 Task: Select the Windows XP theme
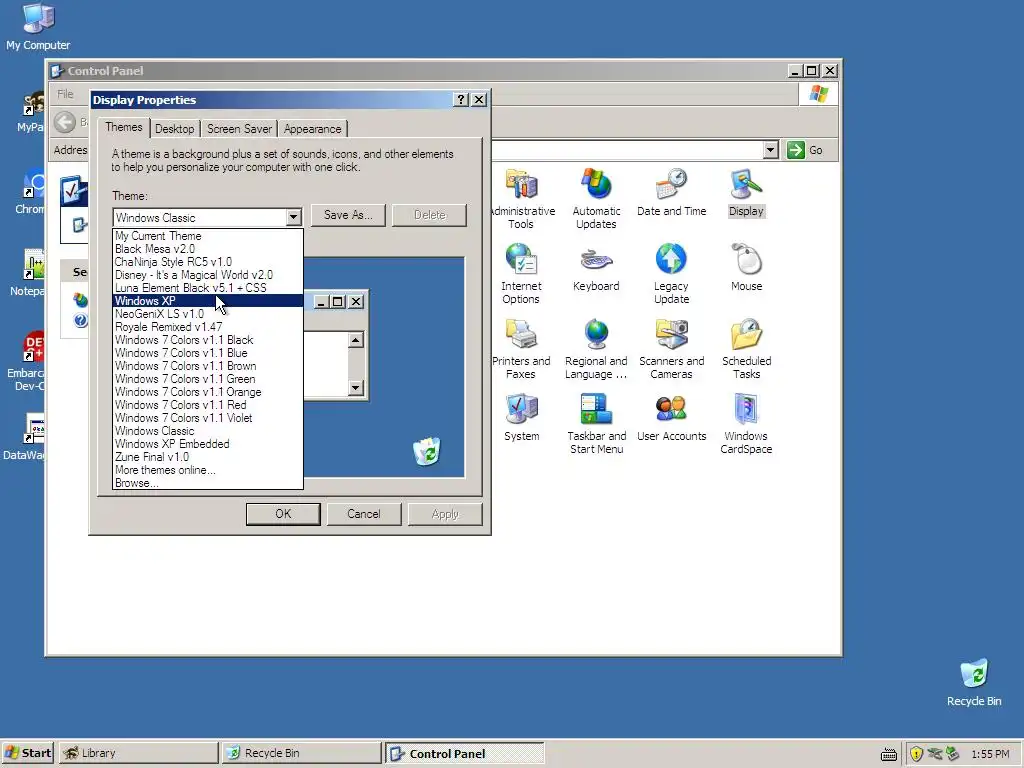coord(208,301)
